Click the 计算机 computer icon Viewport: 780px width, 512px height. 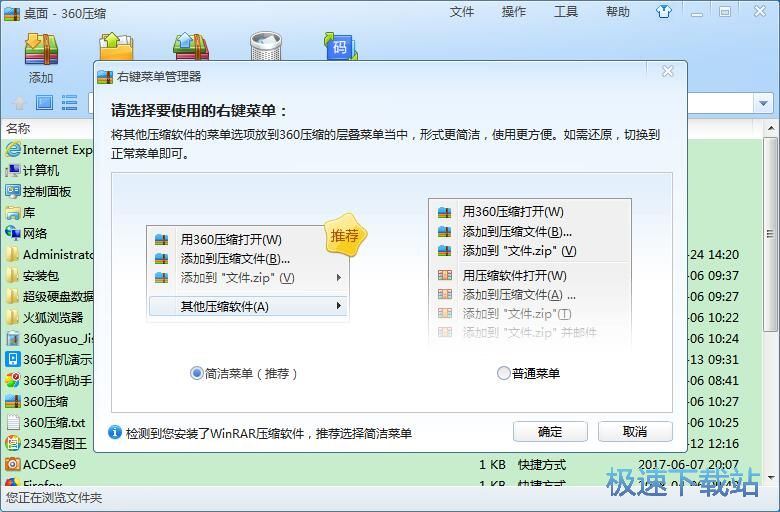[13, 170]
